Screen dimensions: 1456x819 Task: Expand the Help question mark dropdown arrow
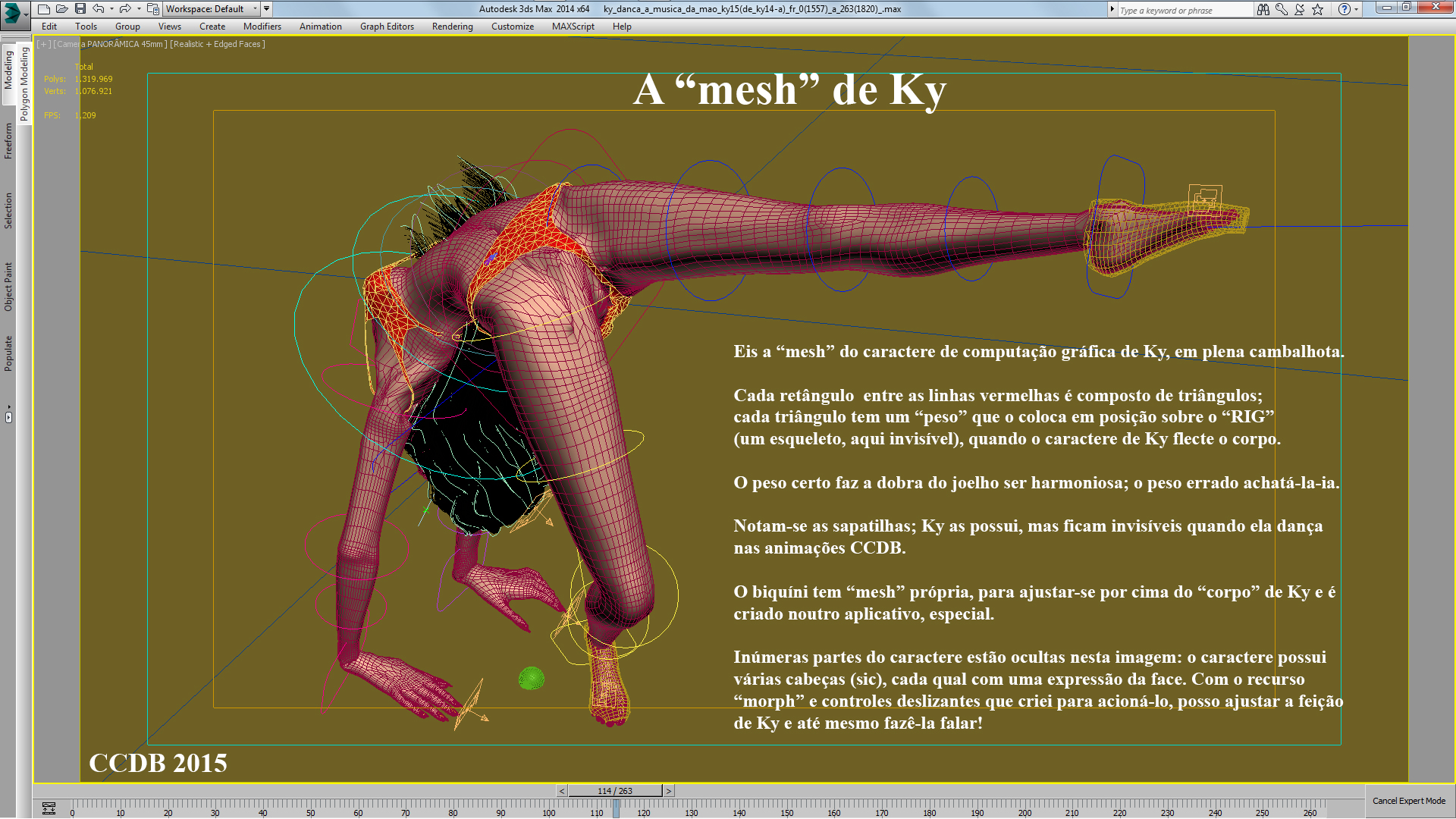1356,9
